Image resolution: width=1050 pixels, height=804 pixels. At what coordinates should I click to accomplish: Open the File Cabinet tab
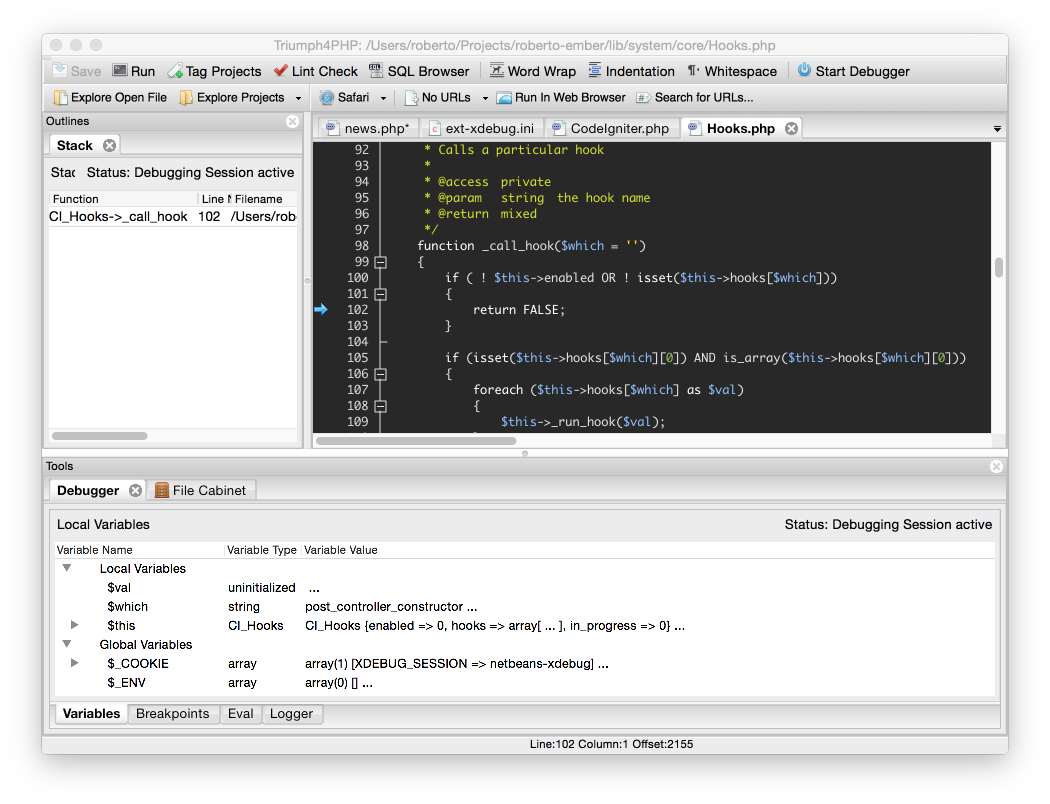[201, 491]
